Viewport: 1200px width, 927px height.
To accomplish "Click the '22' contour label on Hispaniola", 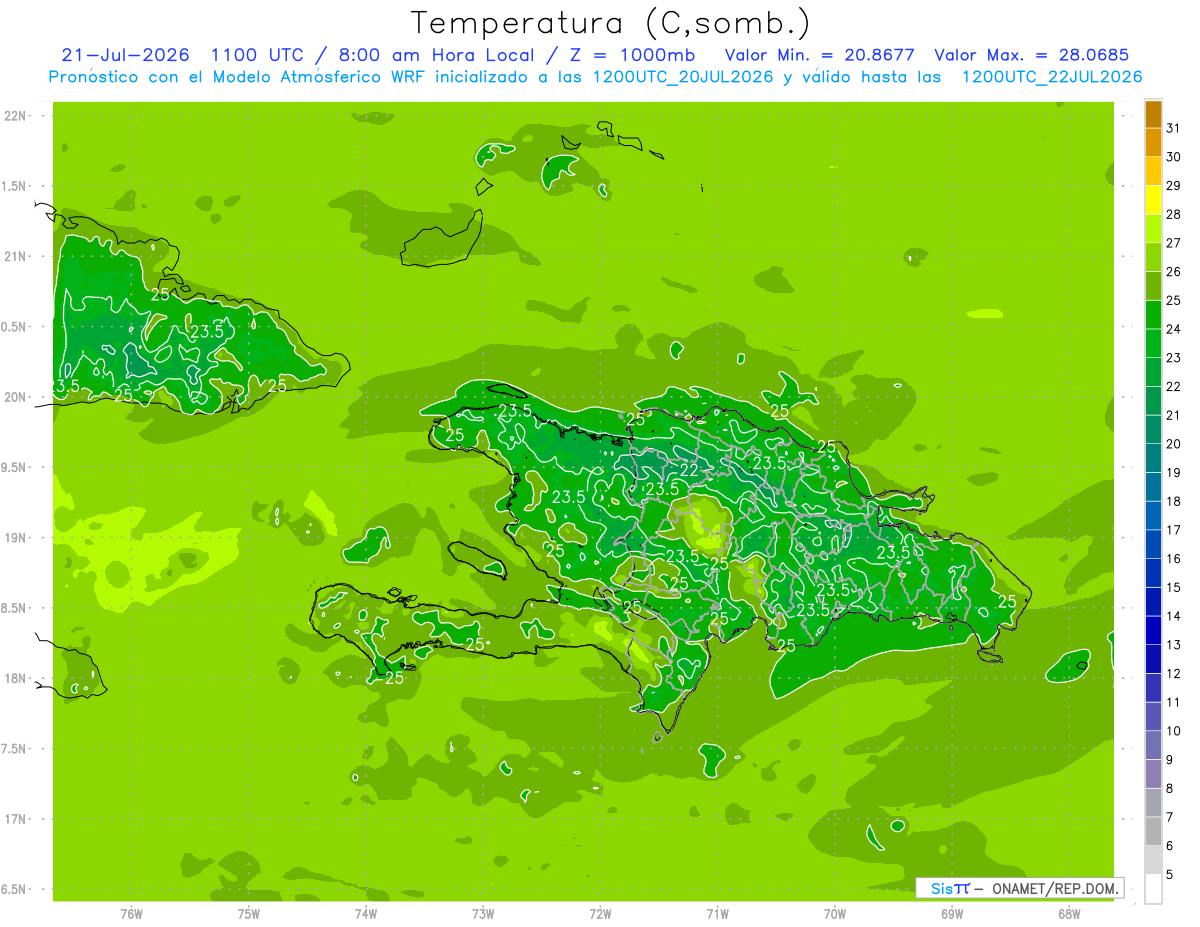I will click(x=689, y=470).
